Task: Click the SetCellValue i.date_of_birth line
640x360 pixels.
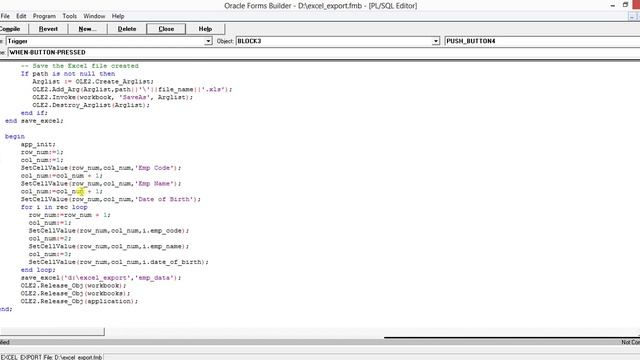Action: point(118,262)
